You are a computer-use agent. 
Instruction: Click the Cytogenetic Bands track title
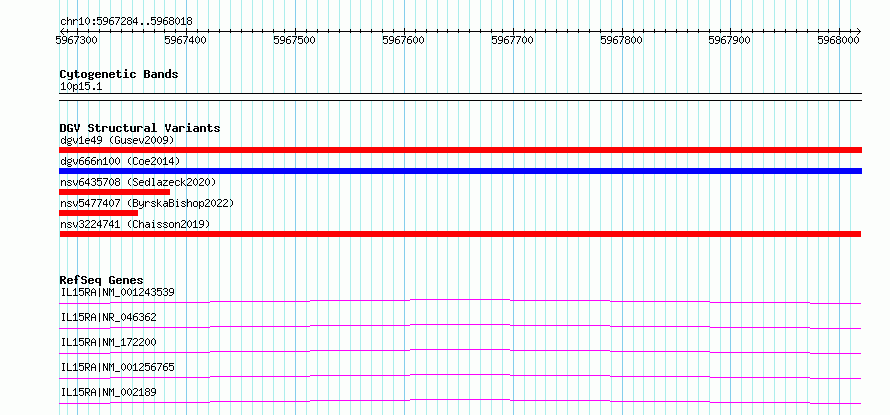pyautogui.click(x=119, y=74)
